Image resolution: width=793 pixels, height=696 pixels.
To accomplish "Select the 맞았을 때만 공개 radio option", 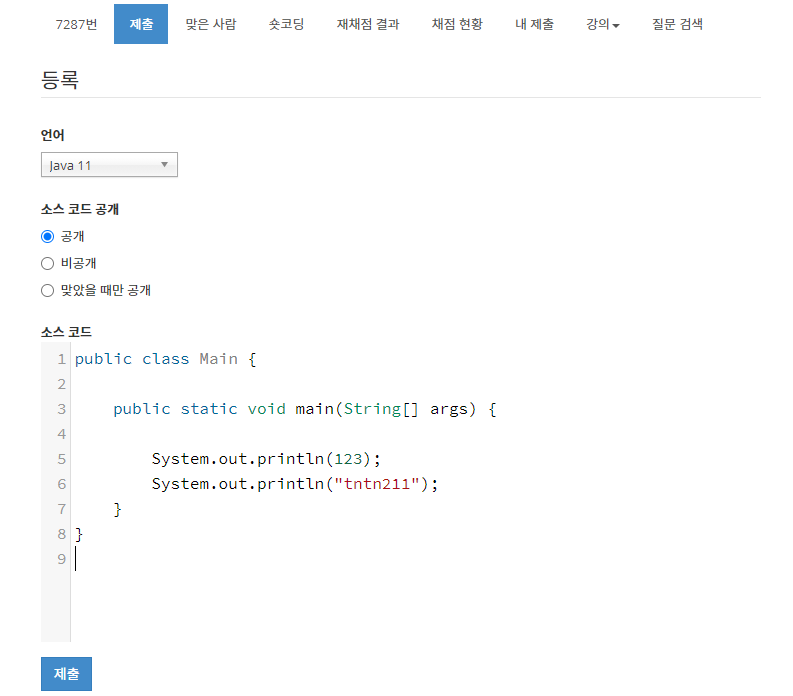I will 48,290.
